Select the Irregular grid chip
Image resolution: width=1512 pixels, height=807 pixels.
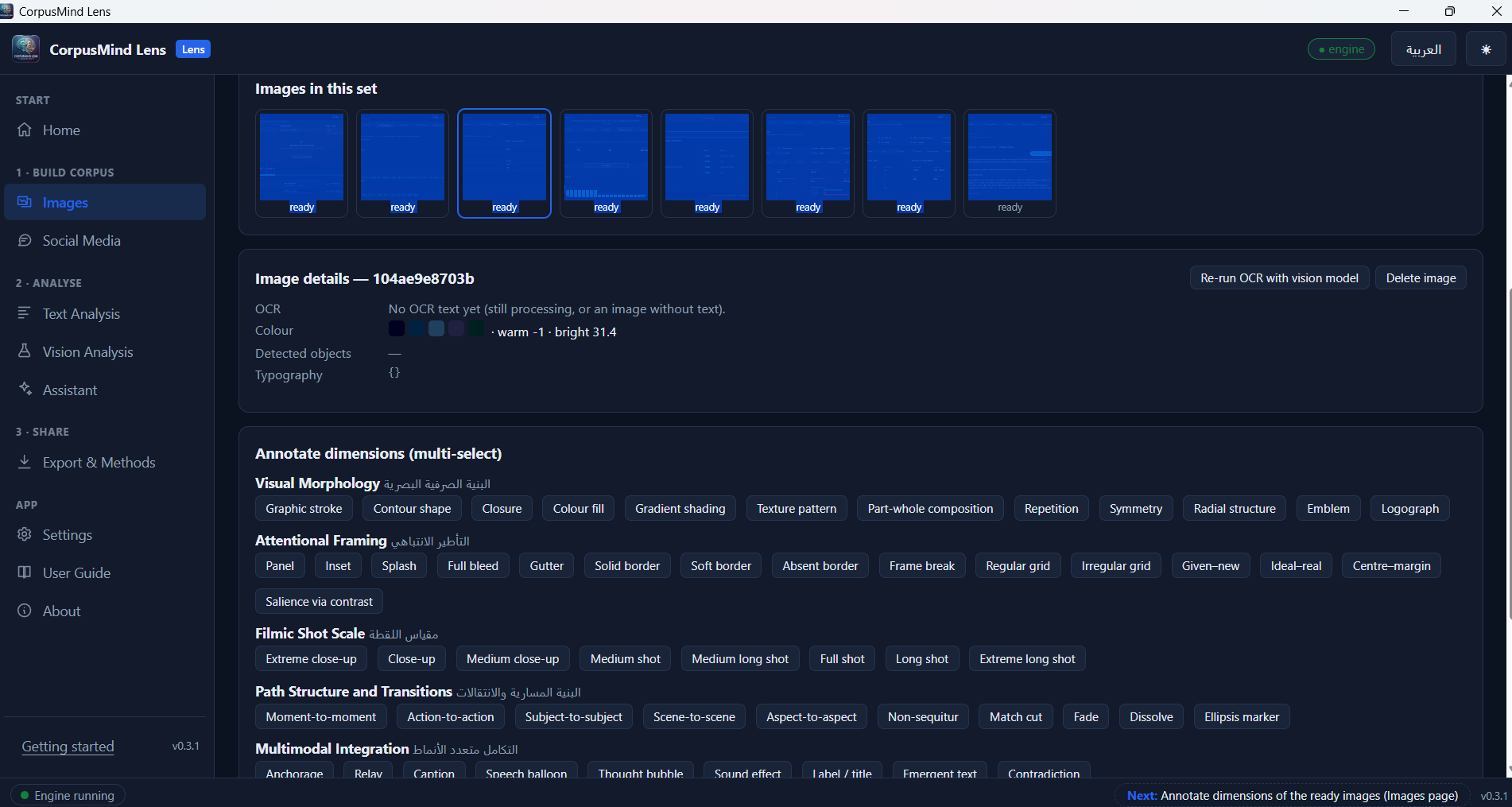1116,566
